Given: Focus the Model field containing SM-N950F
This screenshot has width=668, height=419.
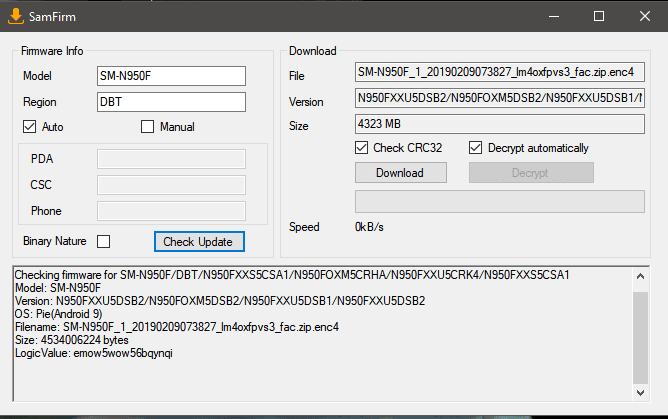Looking at the screenshot, I should [x=171, y=76].
